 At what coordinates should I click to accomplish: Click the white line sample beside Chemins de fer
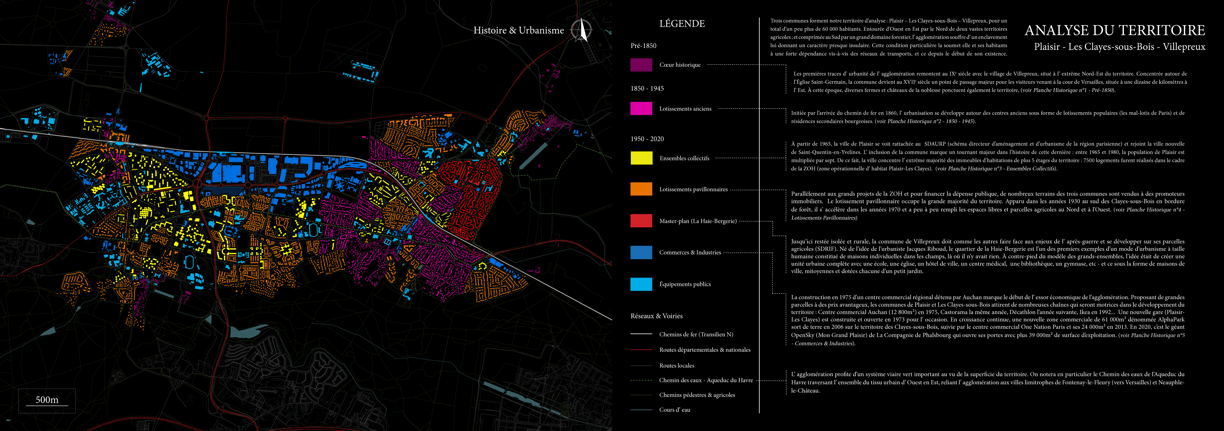642,334
